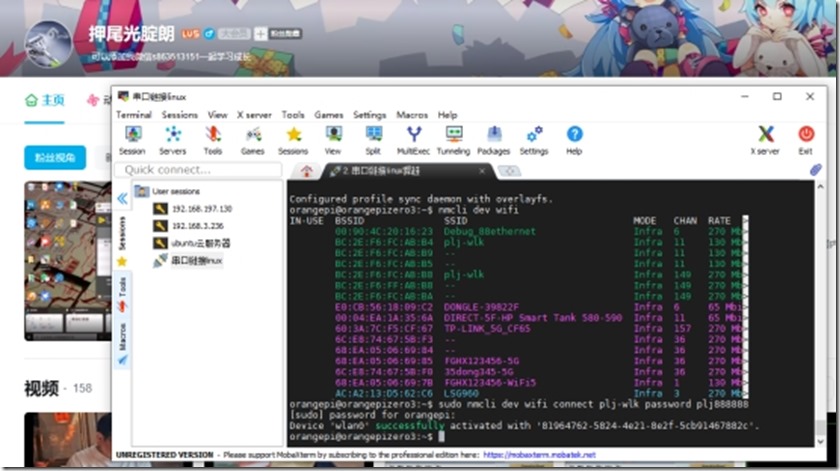Click the Games toolbar icon
This screenshot has width=840, height=471.
coord(252,140)
